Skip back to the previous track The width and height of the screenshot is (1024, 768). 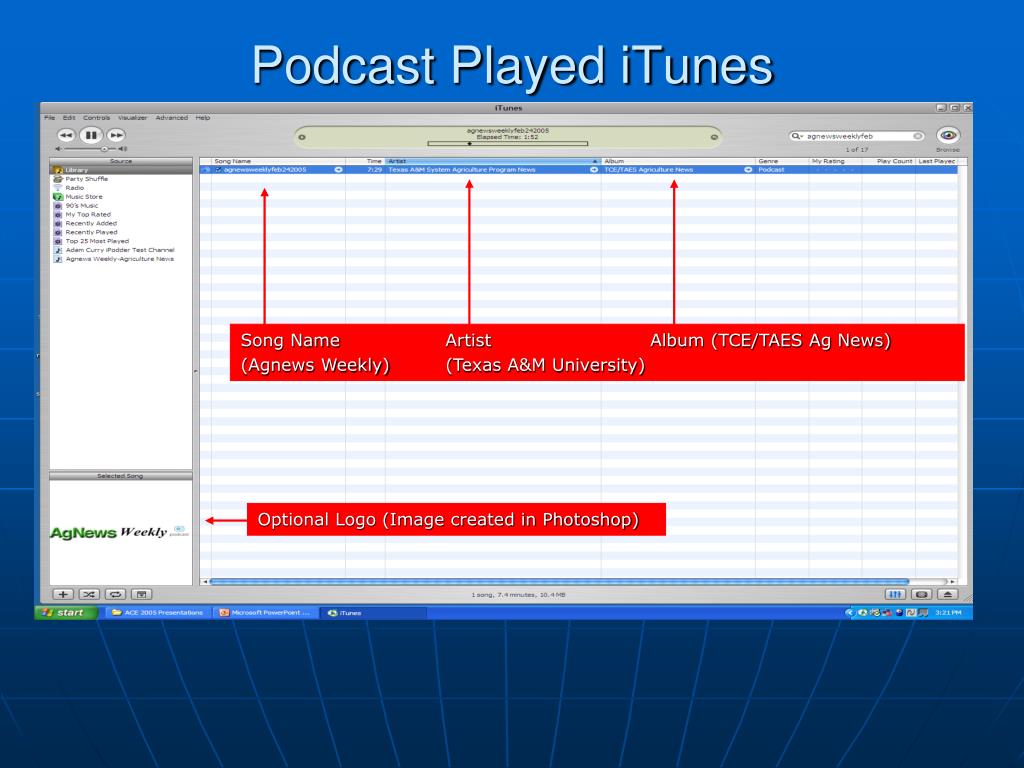66,135
